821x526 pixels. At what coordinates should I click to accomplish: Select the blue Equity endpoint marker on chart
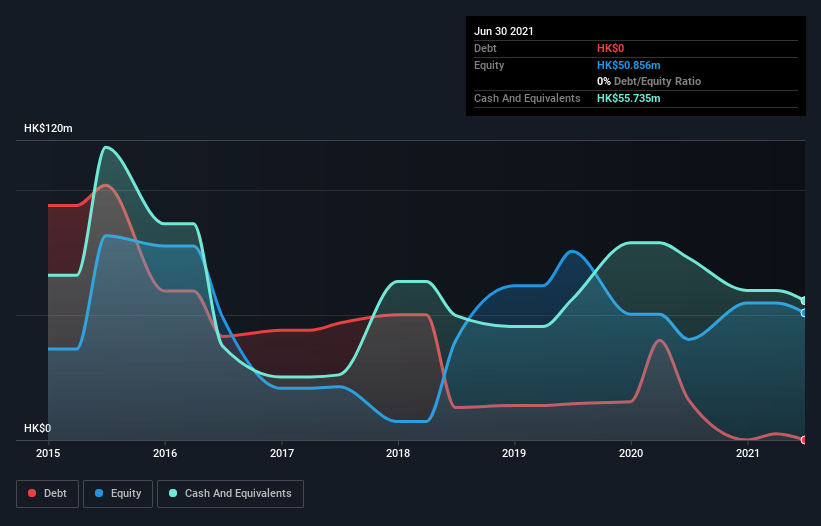coord(804,313)
